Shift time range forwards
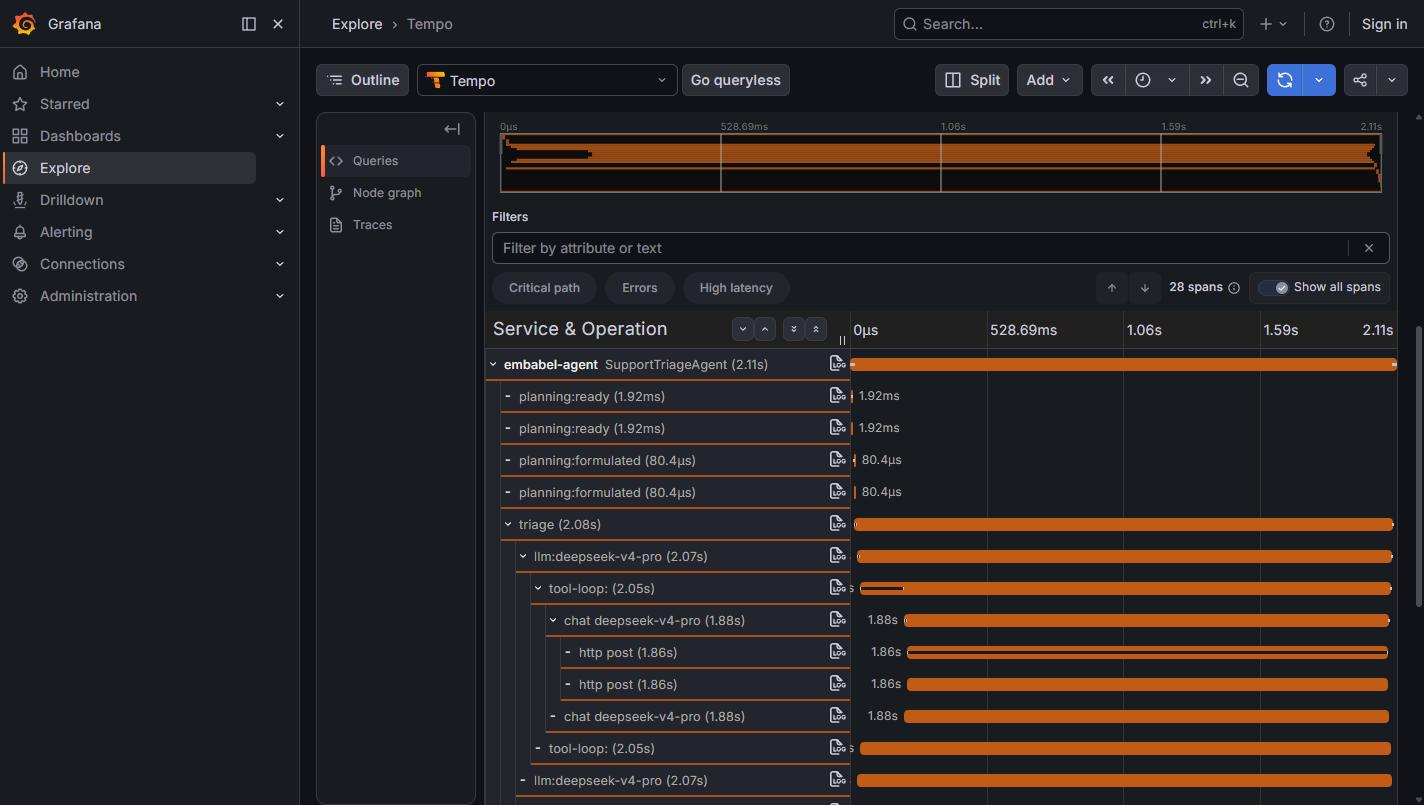The width and height of the screenshot is (1424, 805). [x=1206, y=80]
